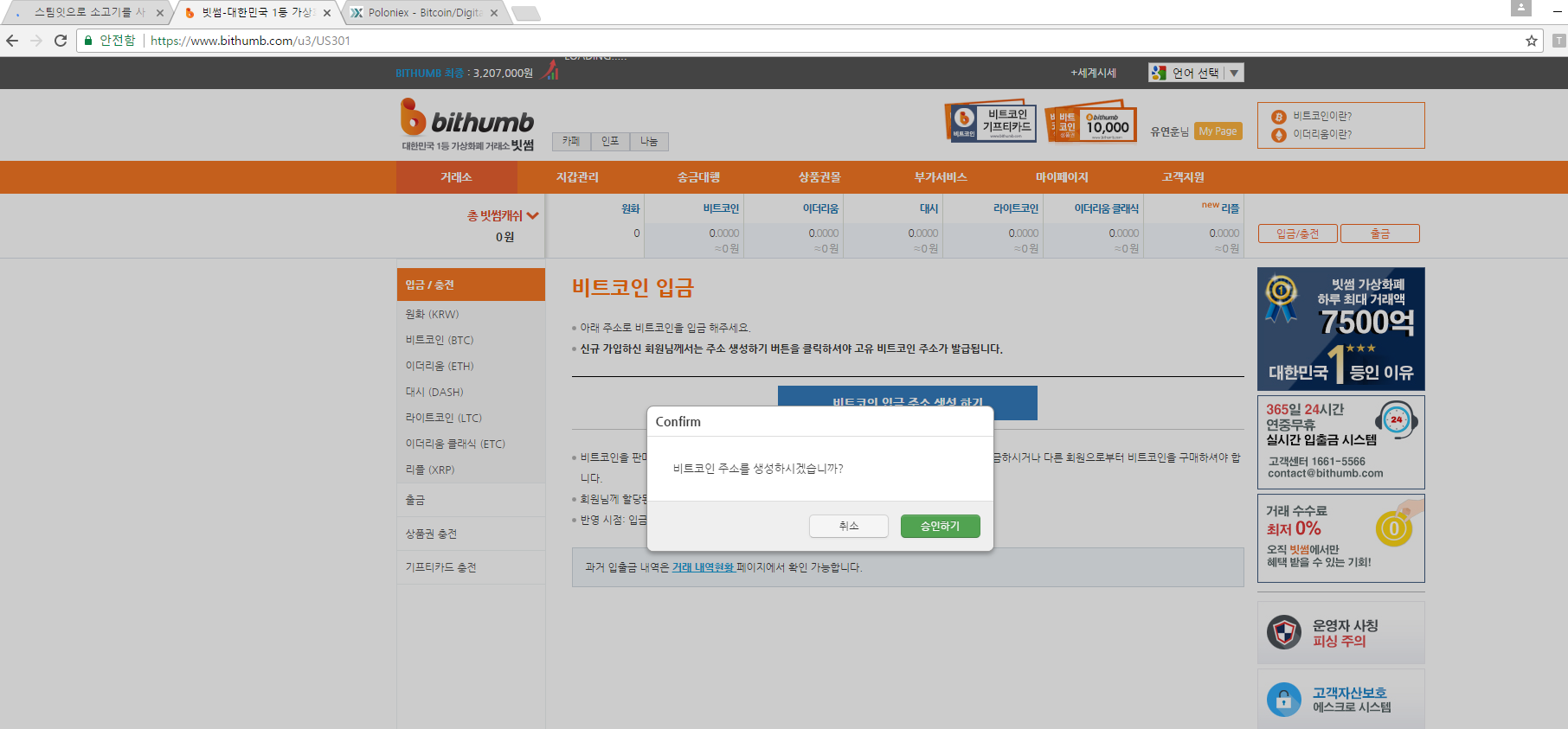Viewport: 1568px width, 729px height.
Task: Click the 나눔 button
Action: point(649,141)
